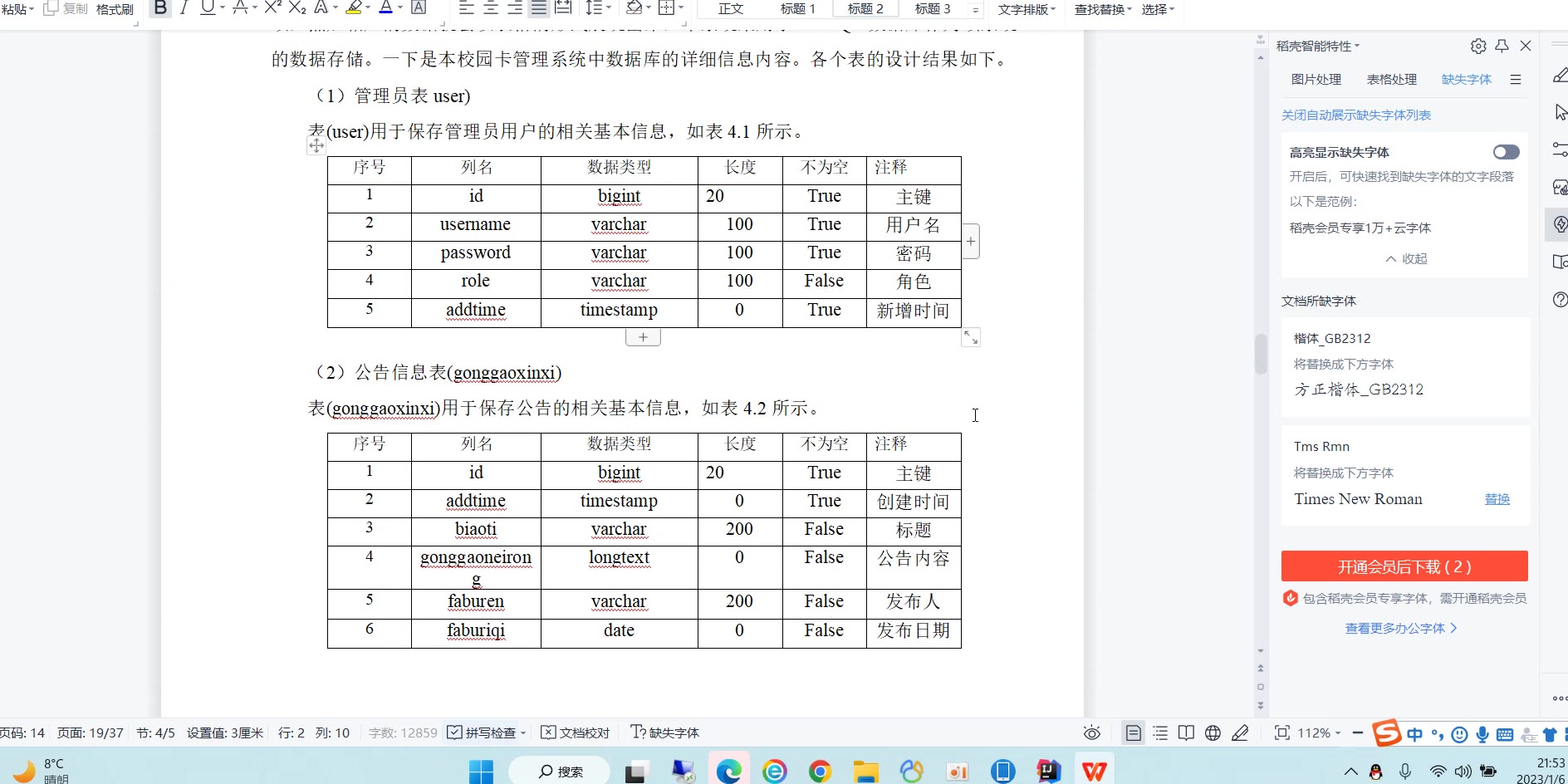Center align text
Image resolution: width=1568 pixels, height=784 pixels.
(x=491, y=8)
